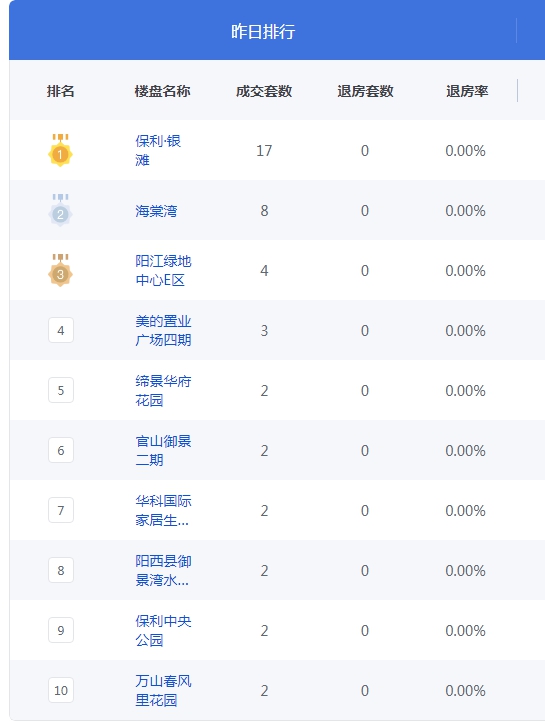This screenshot has width=545, height=723.
Task: Open the 保利中央公园 property link
Action: [x=163, y=630]
